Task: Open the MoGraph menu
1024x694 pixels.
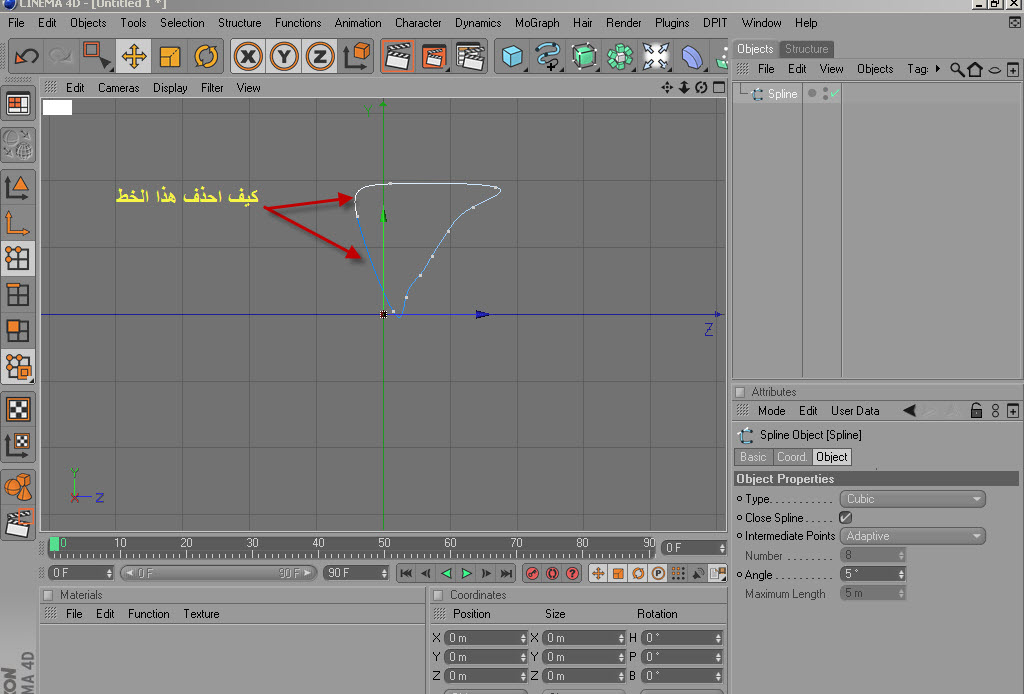Action: (x=537, y=23)
